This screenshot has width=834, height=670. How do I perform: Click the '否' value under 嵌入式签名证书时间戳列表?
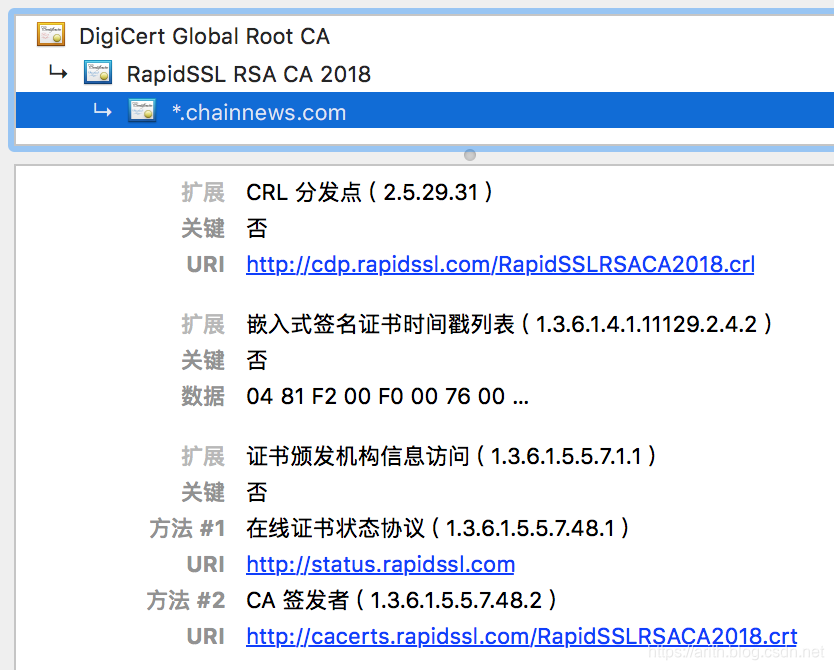(256, 360)
